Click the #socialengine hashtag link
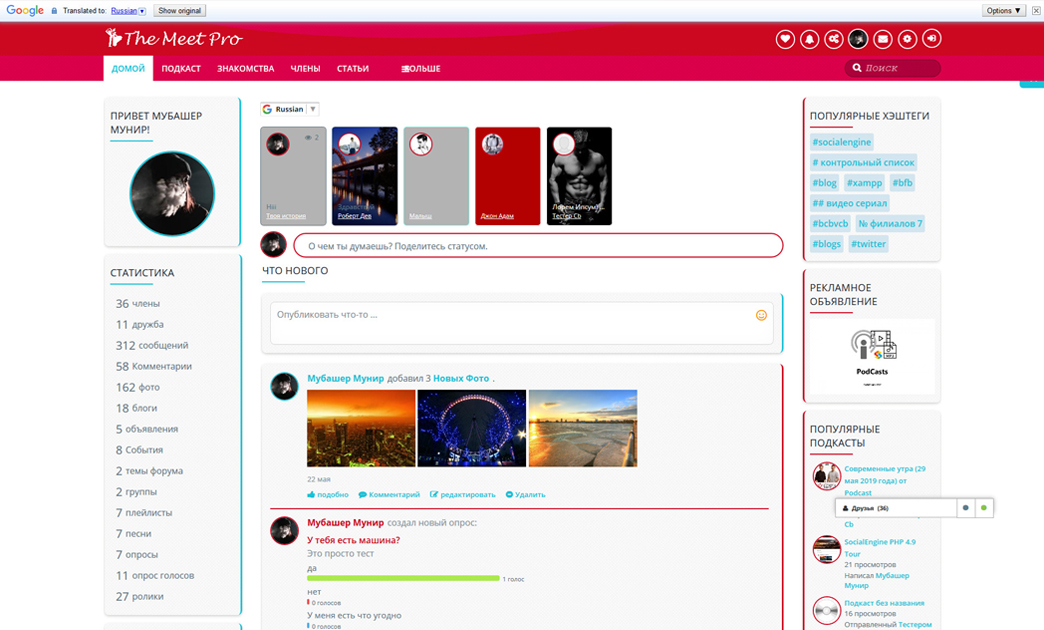 coord(841,142)
